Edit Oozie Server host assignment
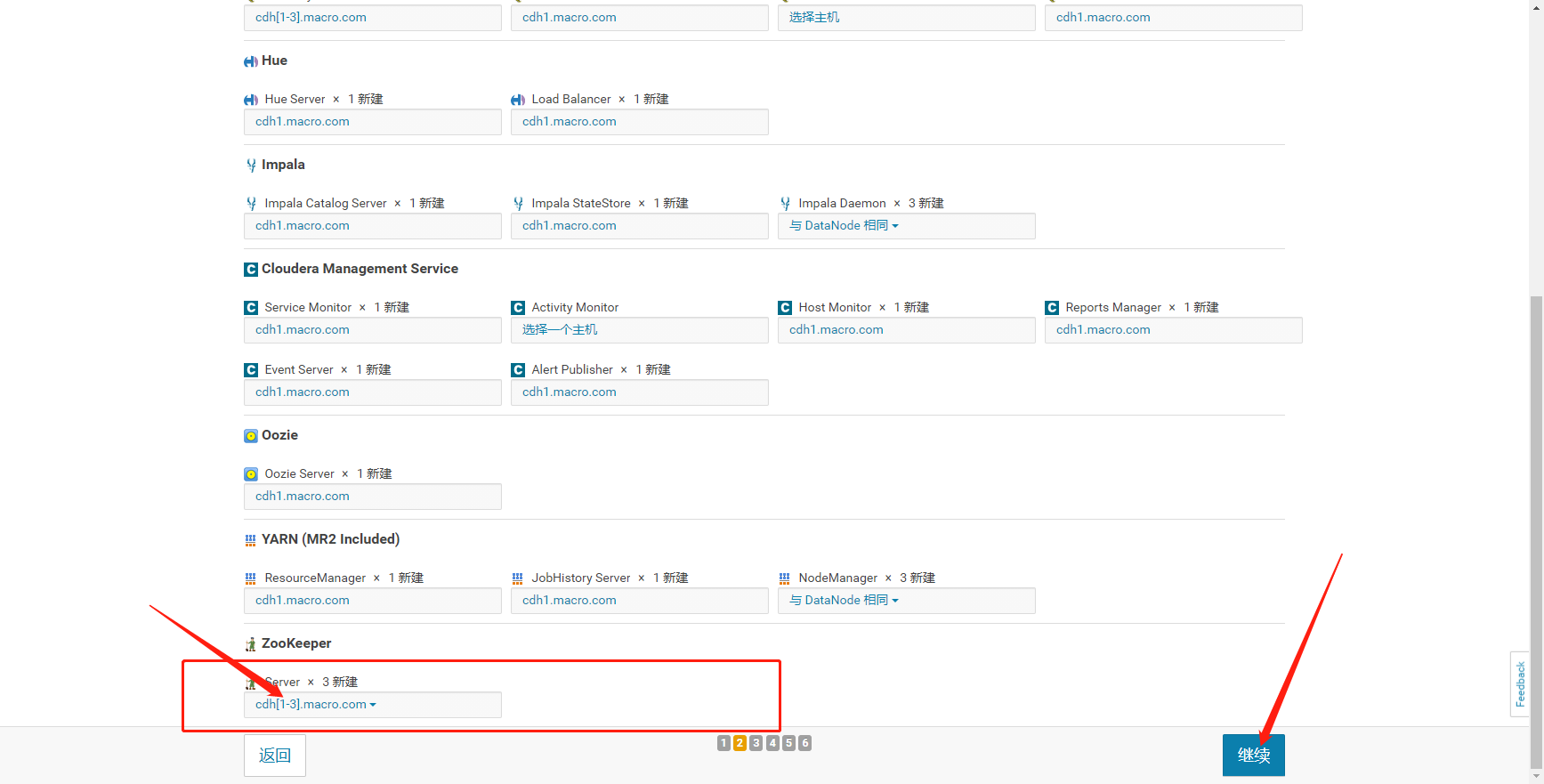 [372, 497]
